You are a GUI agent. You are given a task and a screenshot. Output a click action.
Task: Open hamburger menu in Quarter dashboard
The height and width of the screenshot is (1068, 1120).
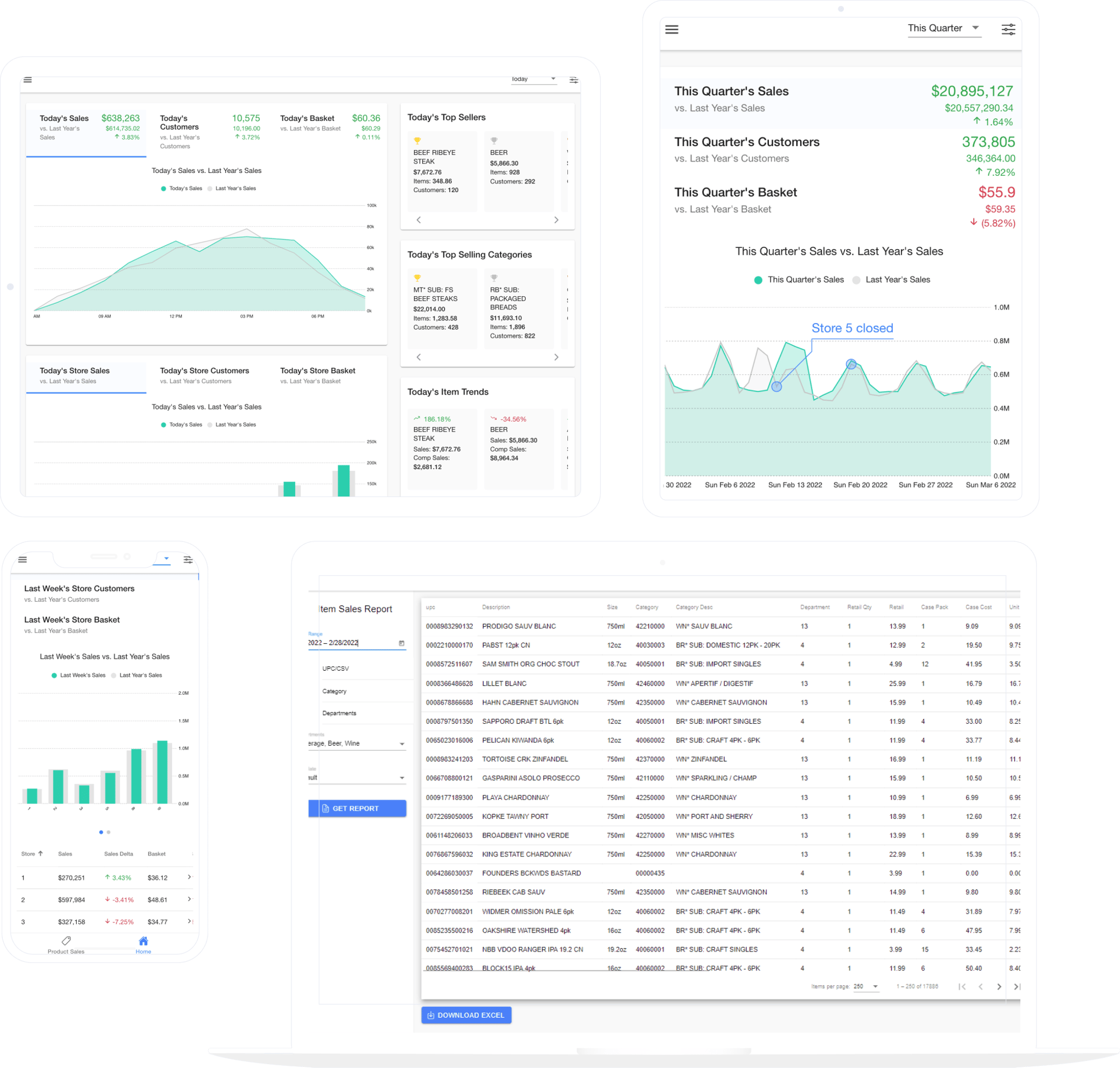point(671,29)
